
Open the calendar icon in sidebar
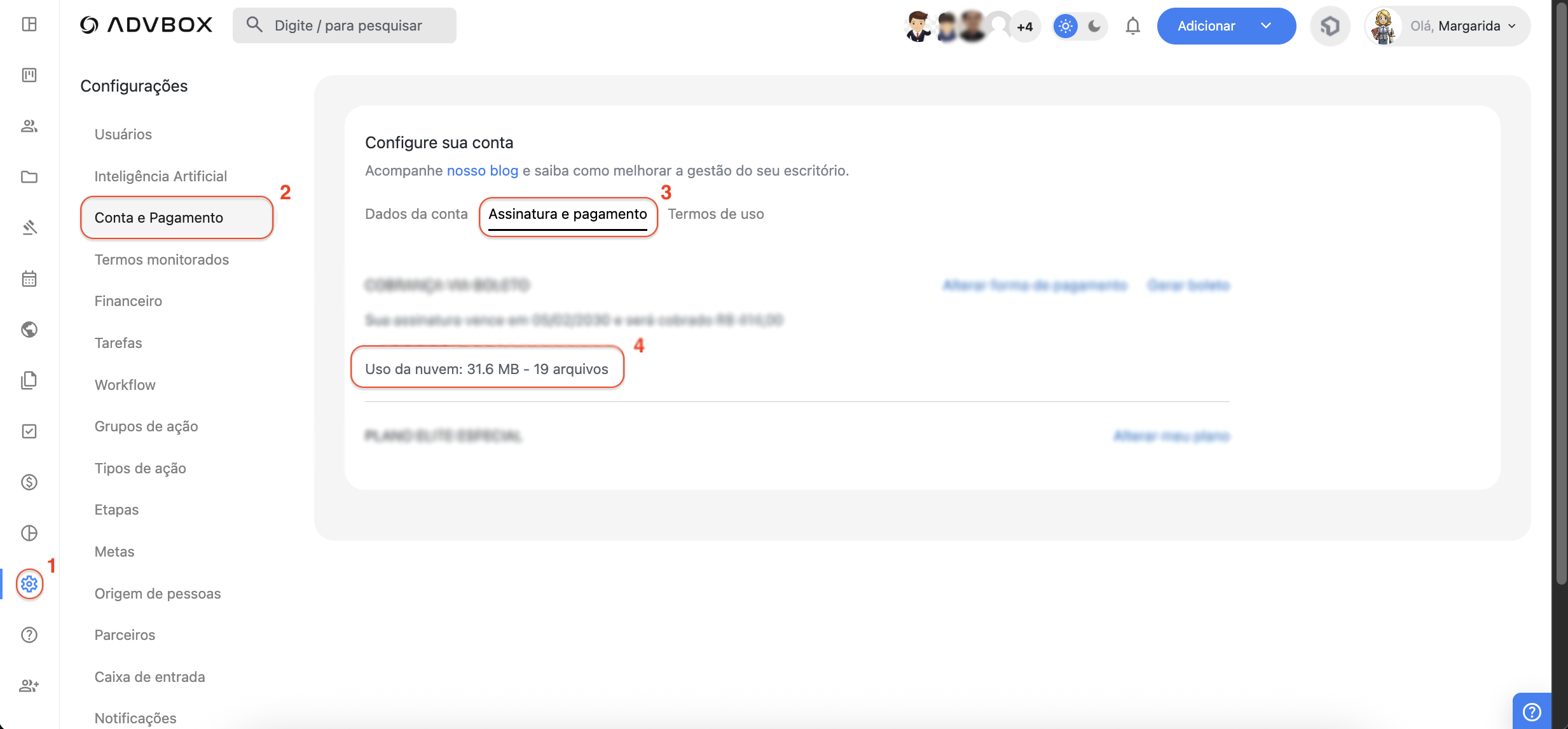pyautogui.click(x=29, y=279)
